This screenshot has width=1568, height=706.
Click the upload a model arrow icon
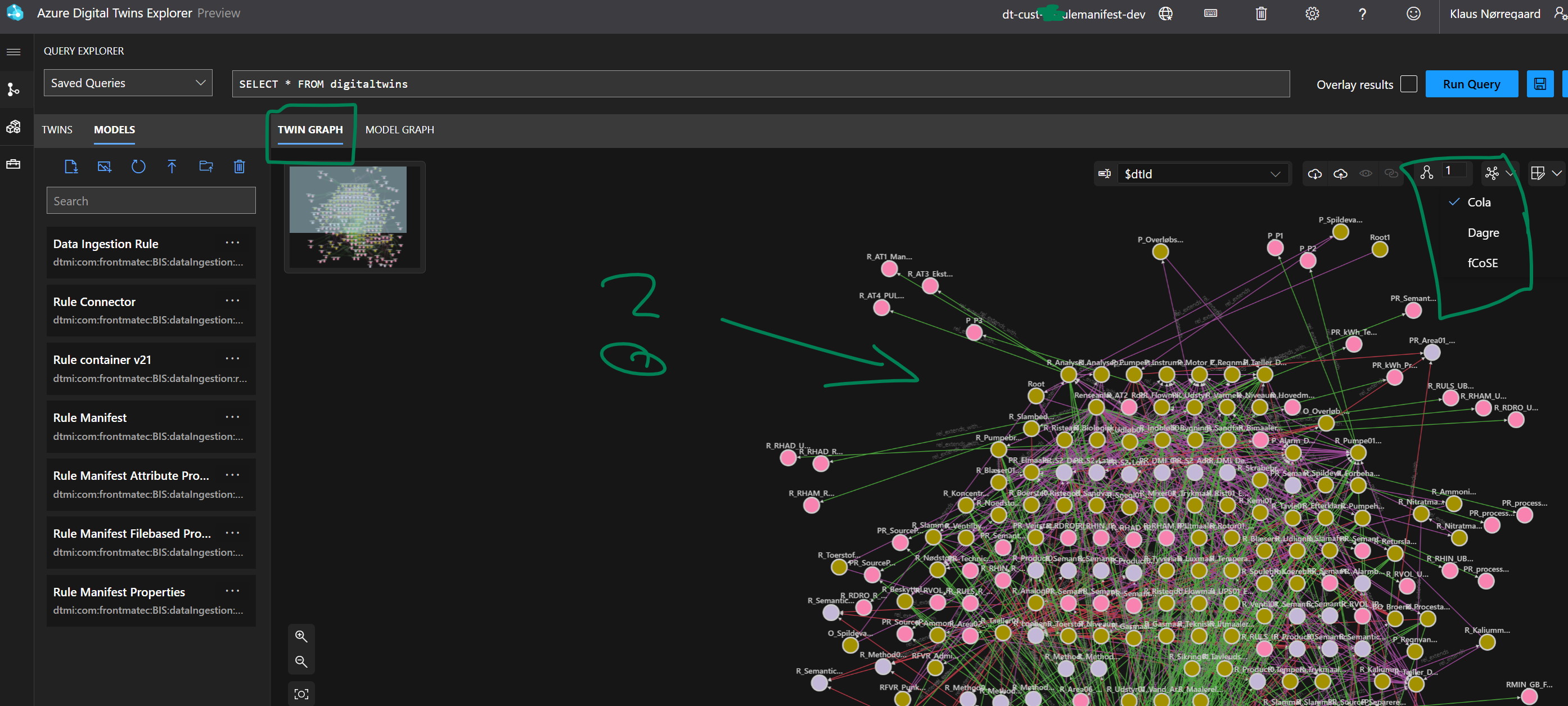click(172, 167)
